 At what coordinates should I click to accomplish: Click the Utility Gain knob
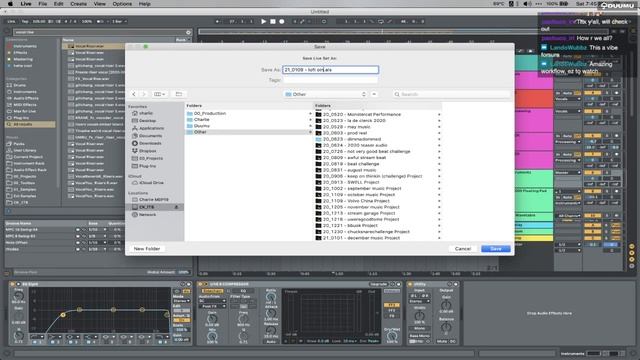pos(446,305)
